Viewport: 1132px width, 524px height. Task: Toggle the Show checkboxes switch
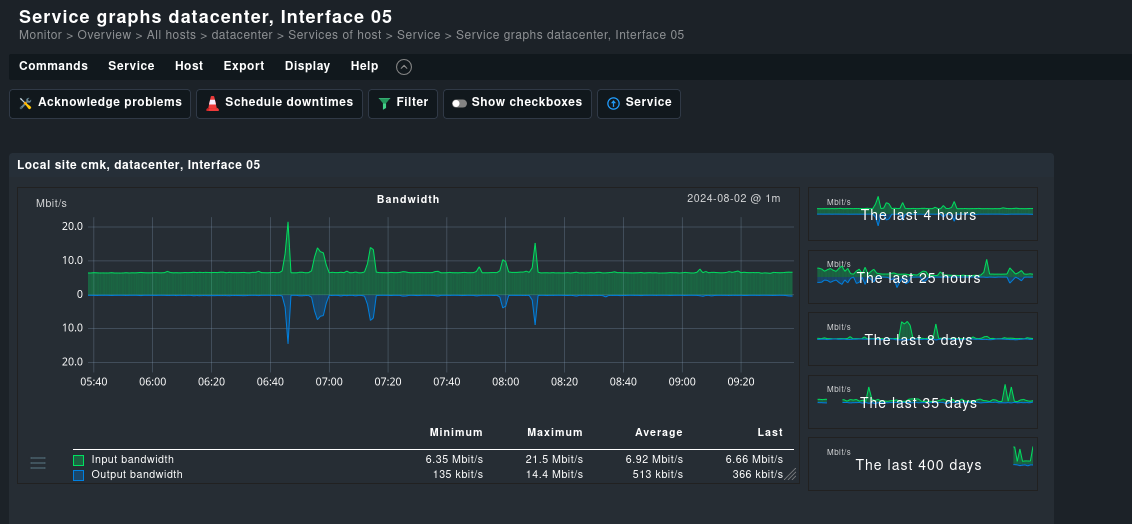(x=459, y=103)
